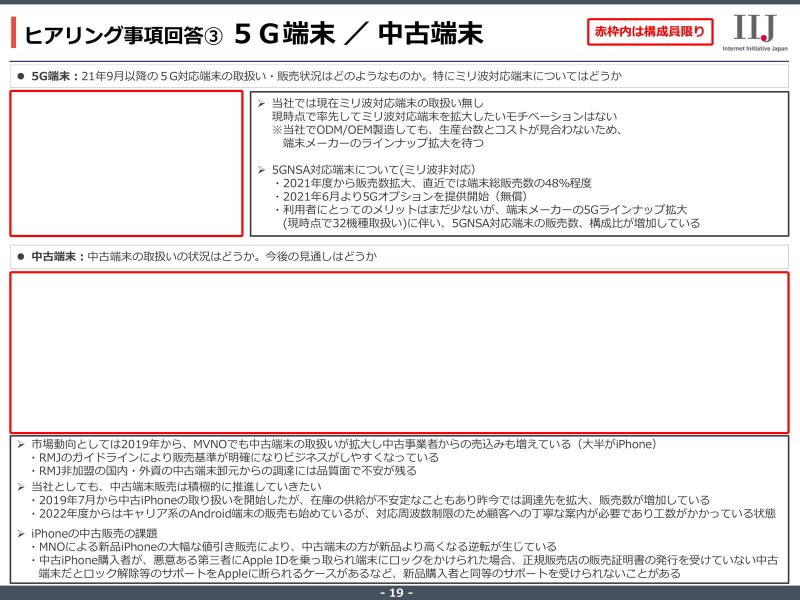Click the line about 2021年6月より5Gオプション

401,196
